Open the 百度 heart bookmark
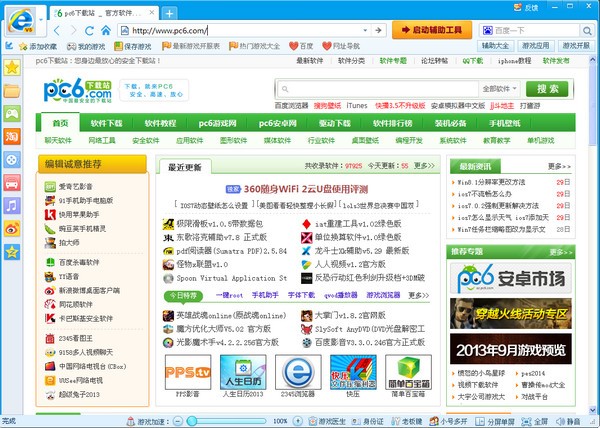 301,46
